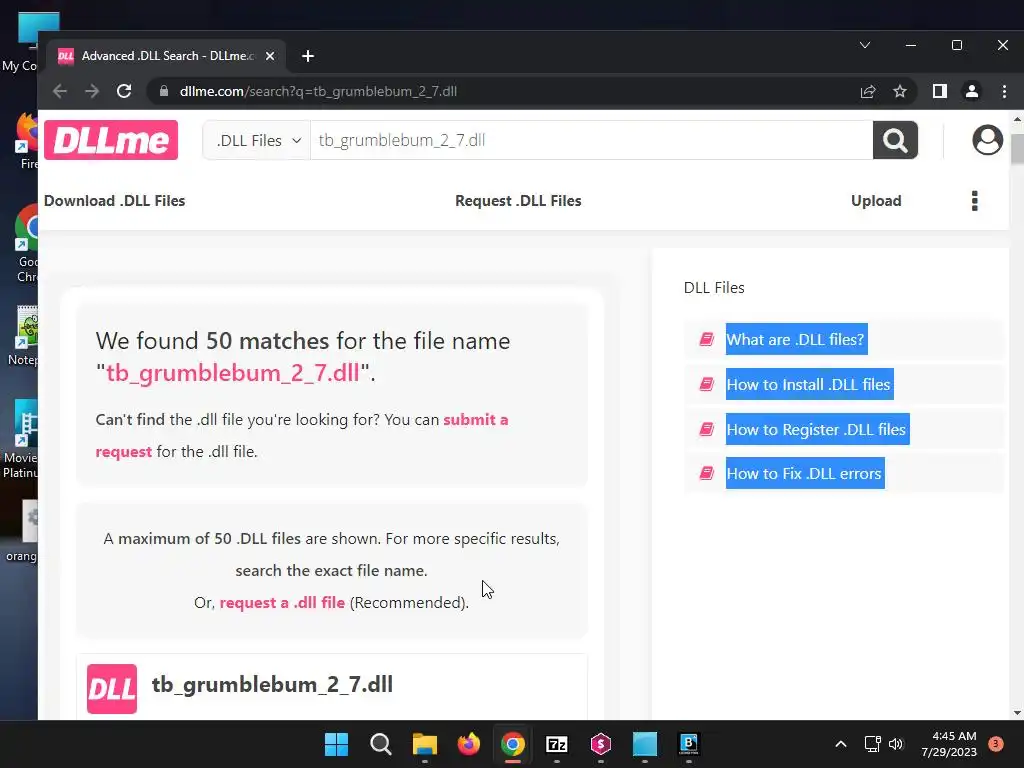This screenshot has height=768, width=1024.
Task: Open the taskbar clock showing 4:45 AM
Action: click(949, 744)
